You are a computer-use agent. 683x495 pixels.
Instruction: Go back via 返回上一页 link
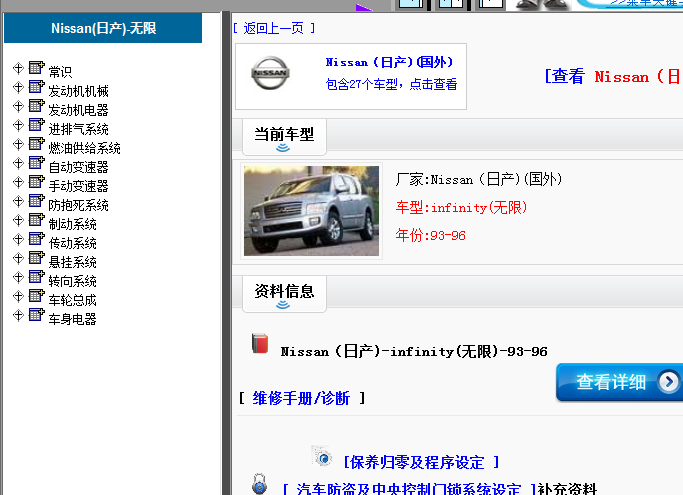(274, 28)
